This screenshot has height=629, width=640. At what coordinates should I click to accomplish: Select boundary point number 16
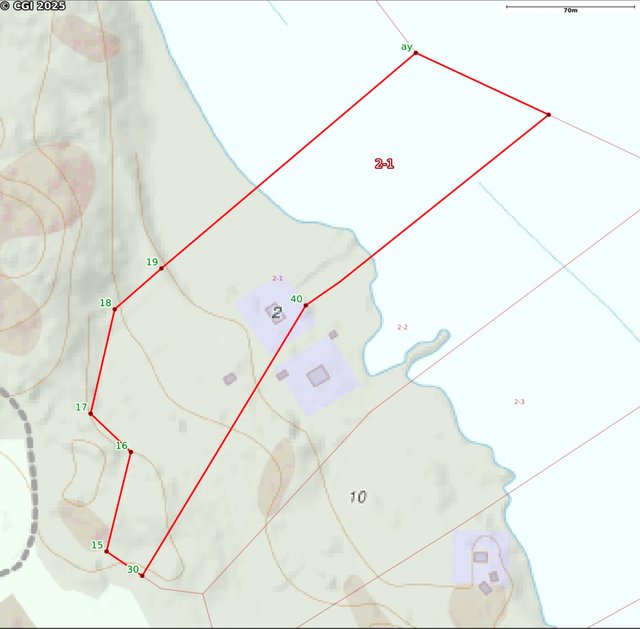[x=130, y=451]
